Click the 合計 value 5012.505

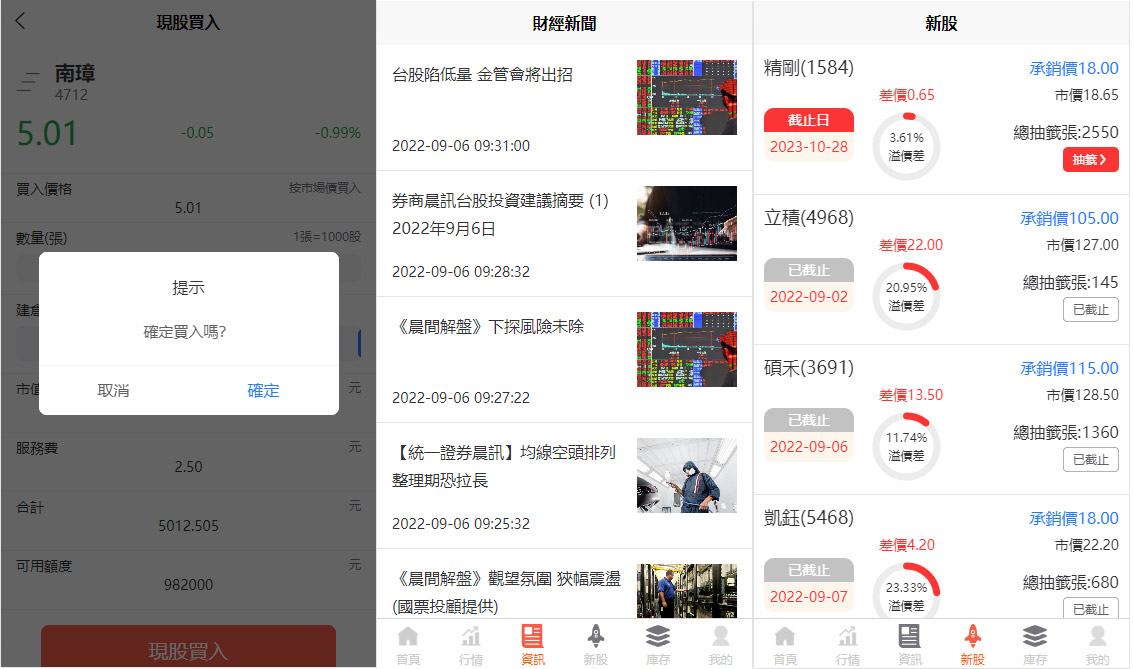[188, 526]
